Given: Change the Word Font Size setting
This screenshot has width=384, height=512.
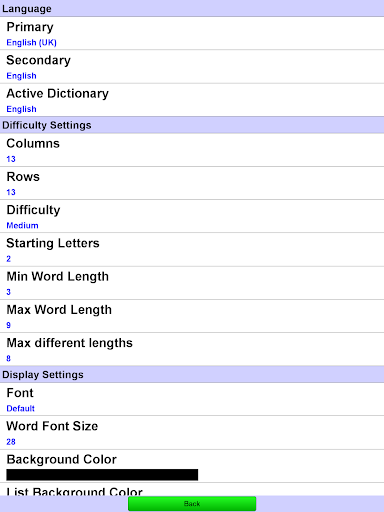Looking at the screenshot, I should [x=192, y=433].
